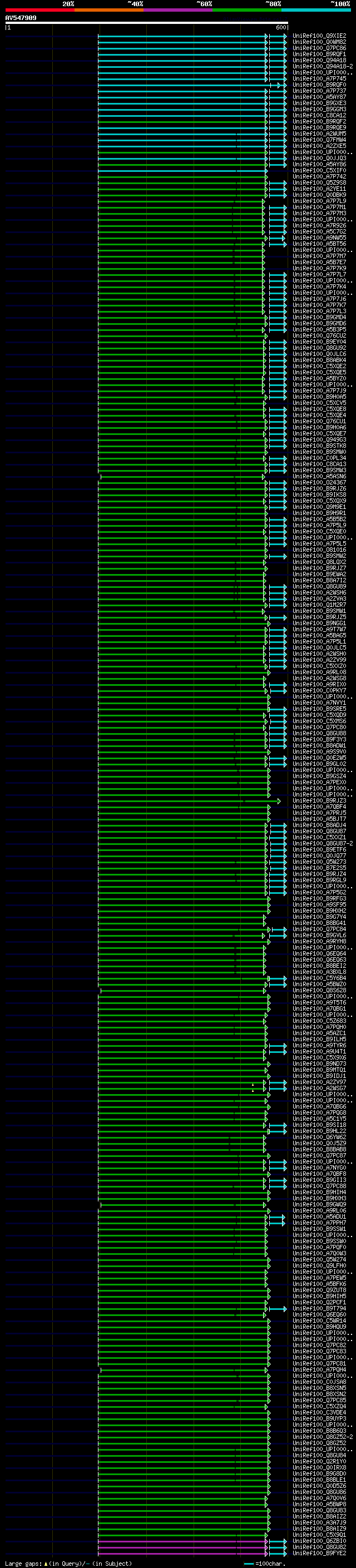Select label UniRef100_B9SMW1

(319, 611)
